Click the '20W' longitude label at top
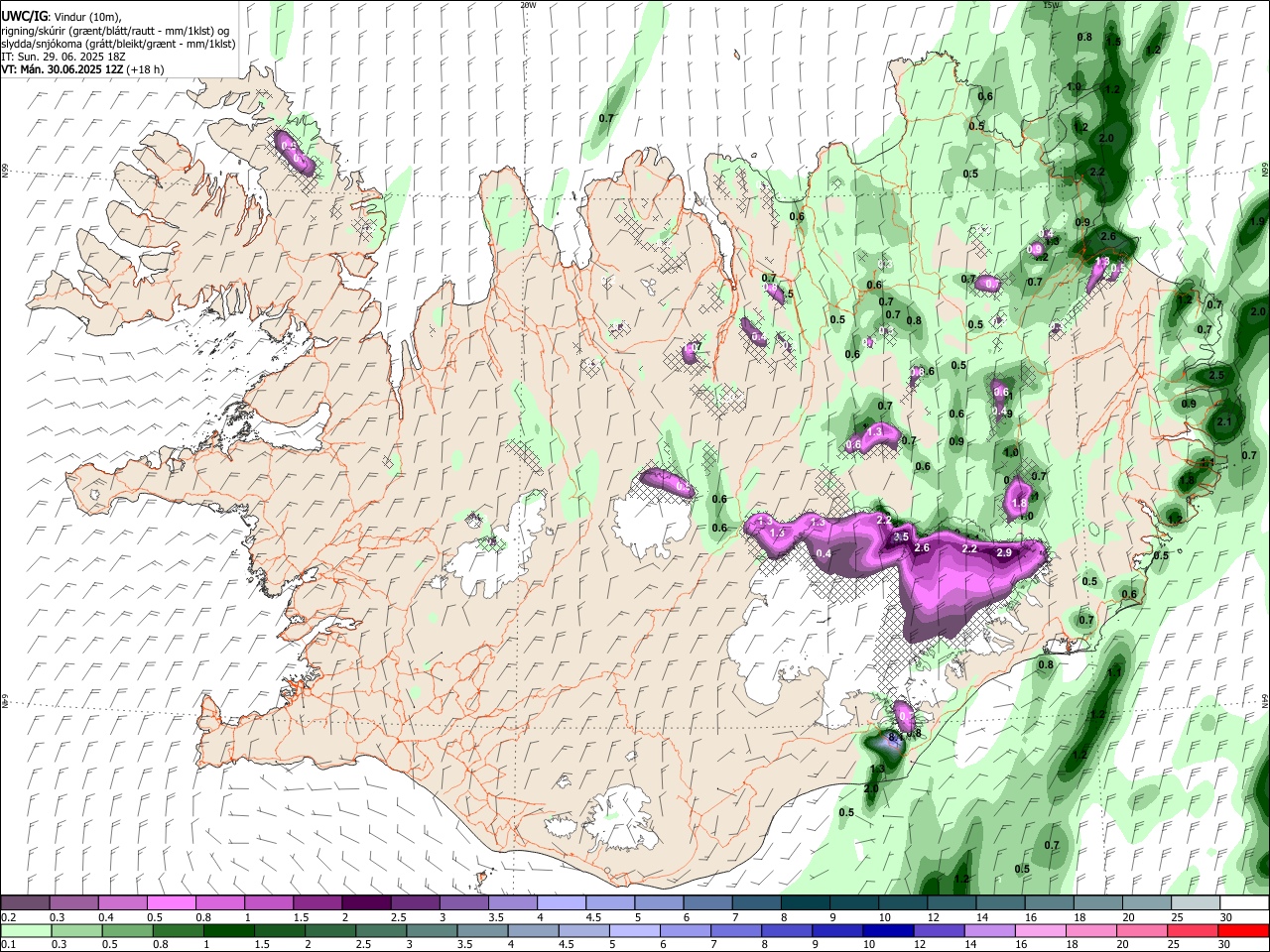The width and height of the screenshot is (1270, 952). point(528,5)
